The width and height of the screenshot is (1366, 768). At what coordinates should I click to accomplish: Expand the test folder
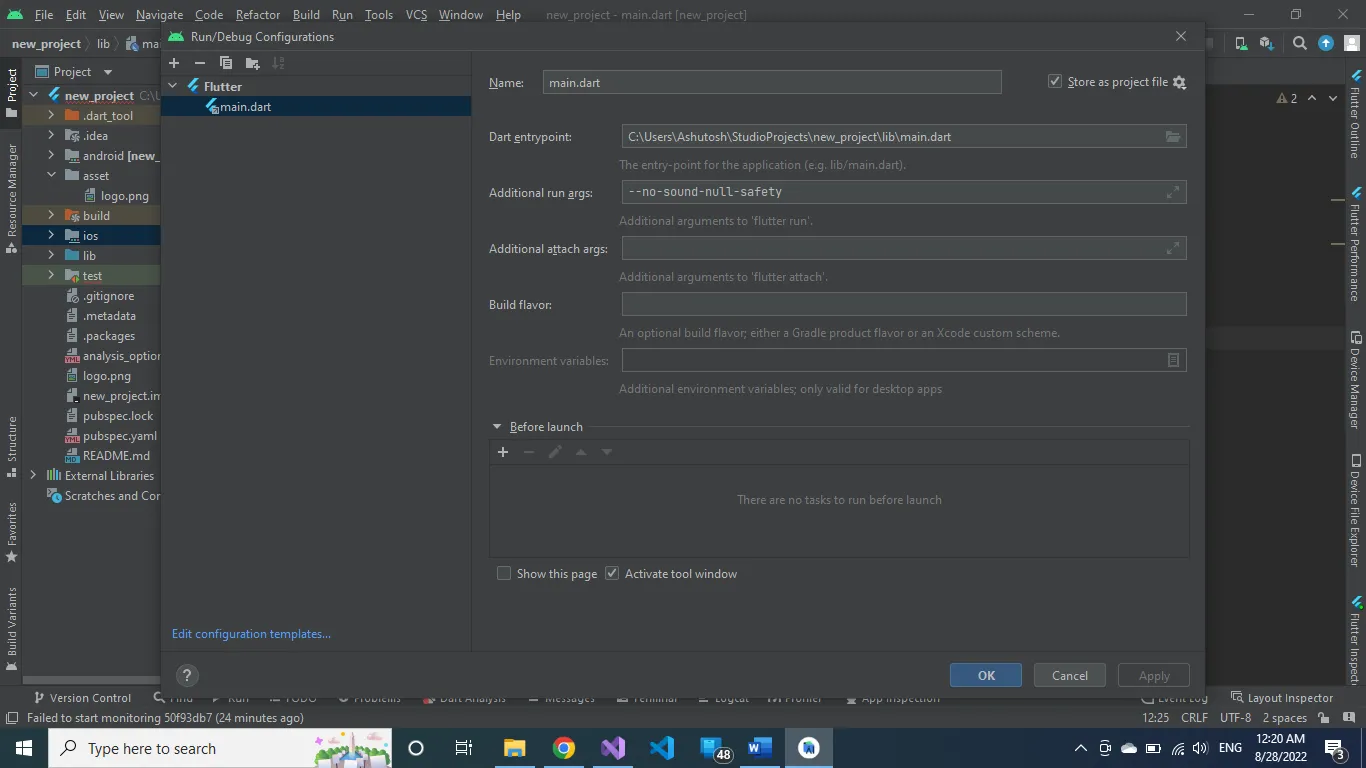pyautogui.click(x=51, y=276)
